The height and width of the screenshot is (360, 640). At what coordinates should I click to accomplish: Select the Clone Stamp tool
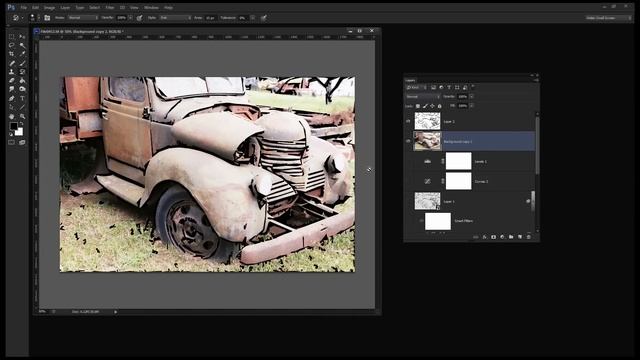[x=12, y=72]
